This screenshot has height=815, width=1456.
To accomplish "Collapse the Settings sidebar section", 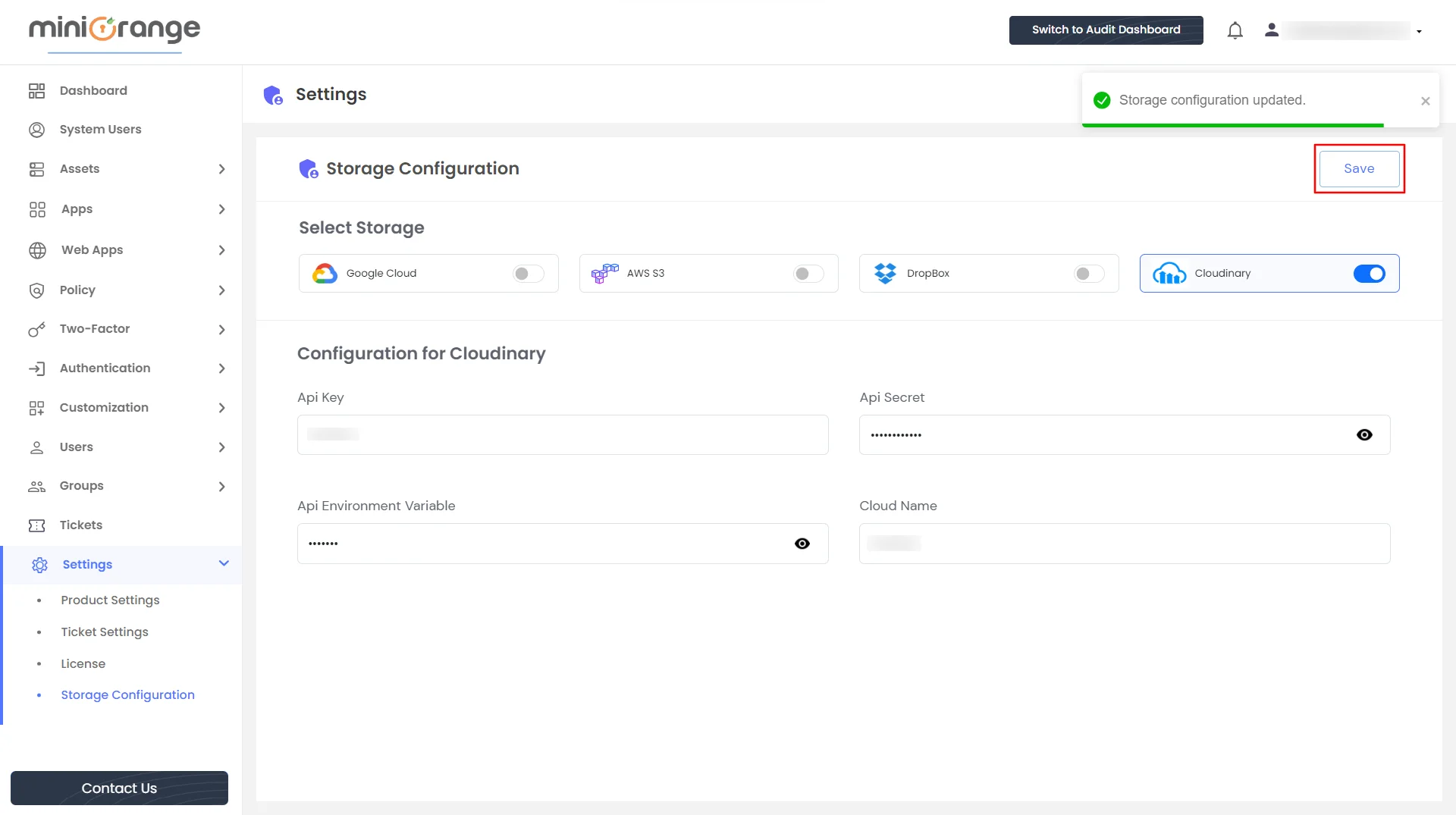I will [224, 563].
